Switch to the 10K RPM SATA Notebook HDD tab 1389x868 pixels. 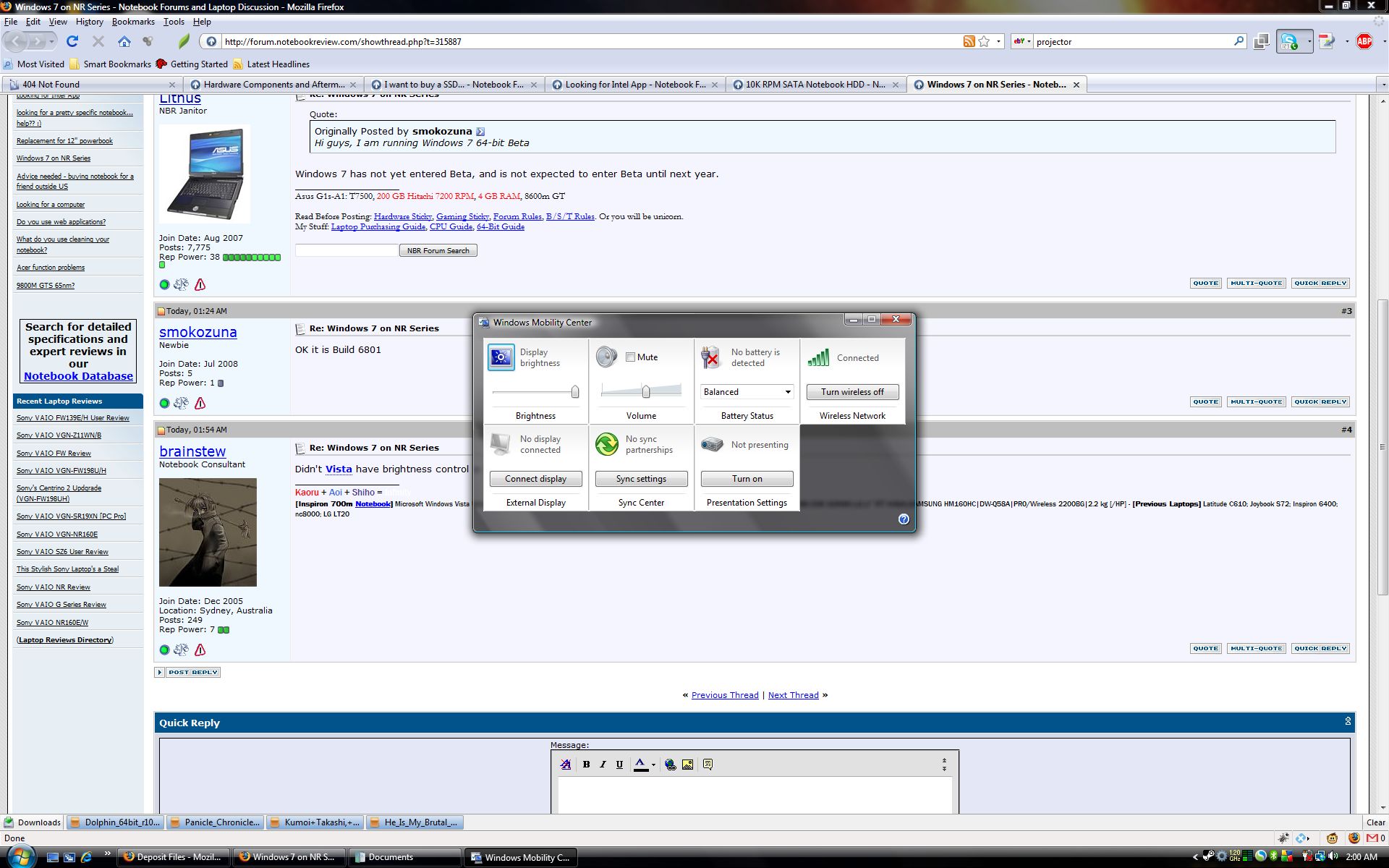815,85
